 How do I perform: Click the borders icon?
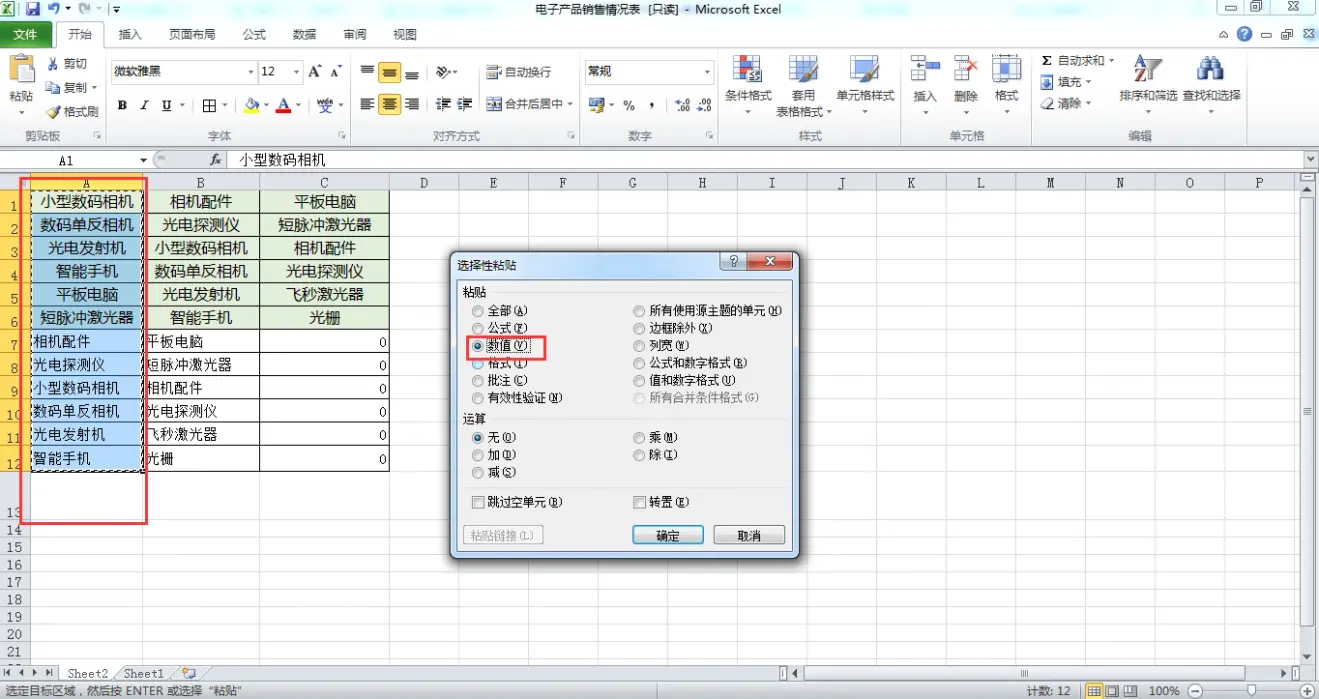[209, 105]
